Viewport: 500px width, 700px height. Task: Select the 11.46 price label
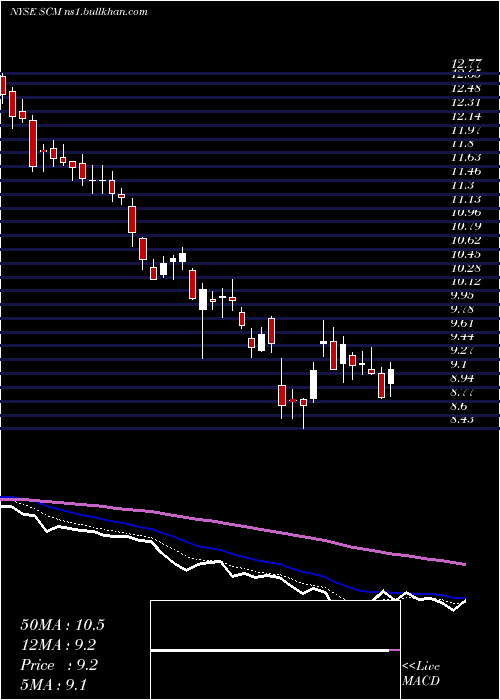(x=466, y=171)
